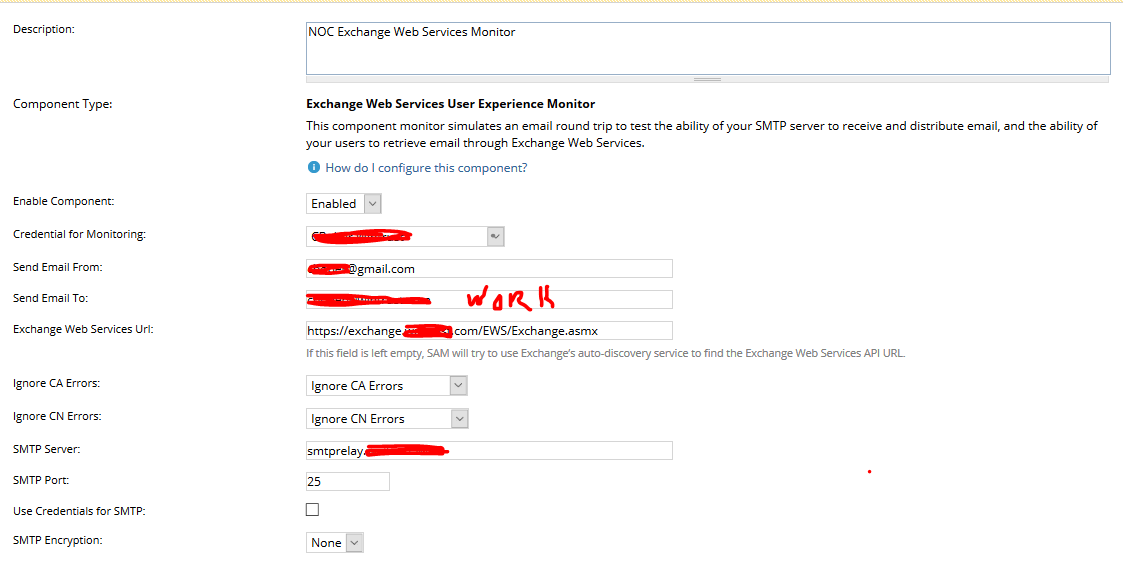
Task: Click the 'Ignore CA Errors:' label
Action: point(57,383)
